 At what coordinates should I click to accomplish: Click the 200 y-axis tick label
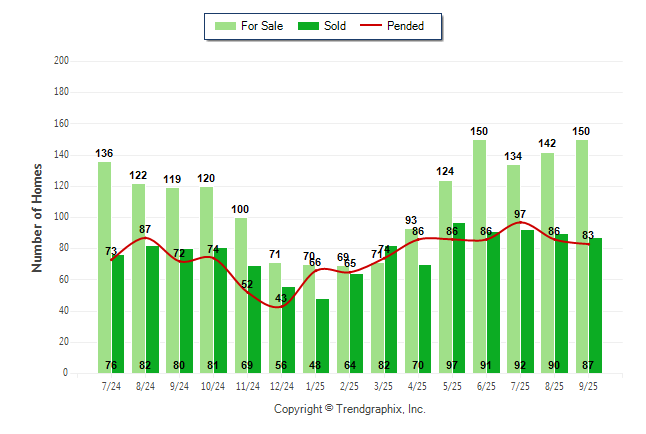pos(61,61)
